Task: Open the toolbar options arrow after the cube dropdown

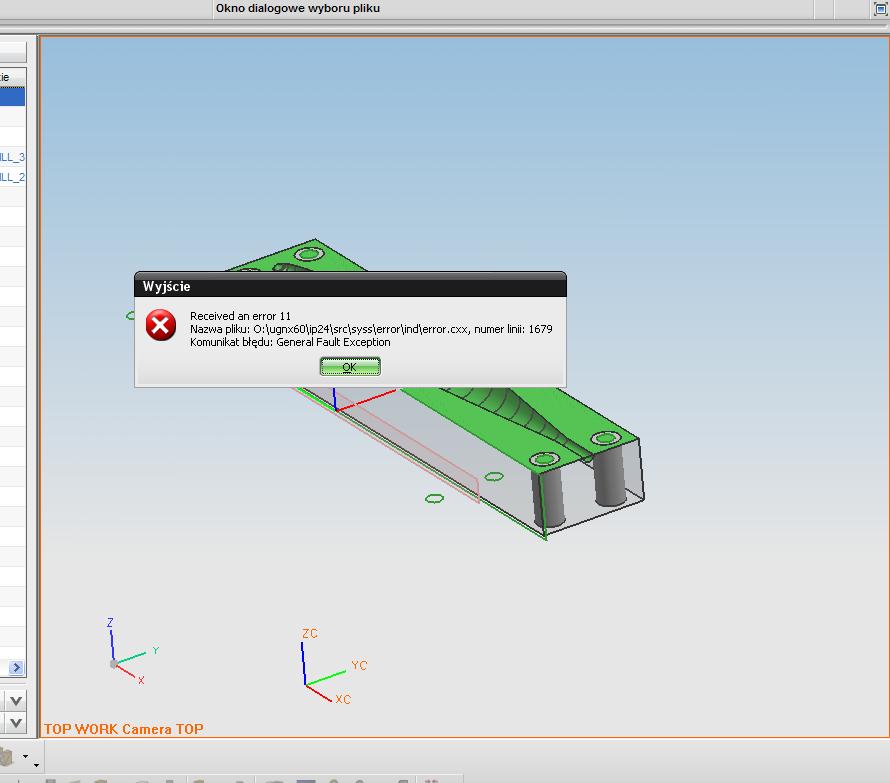Action: (36, 765)
